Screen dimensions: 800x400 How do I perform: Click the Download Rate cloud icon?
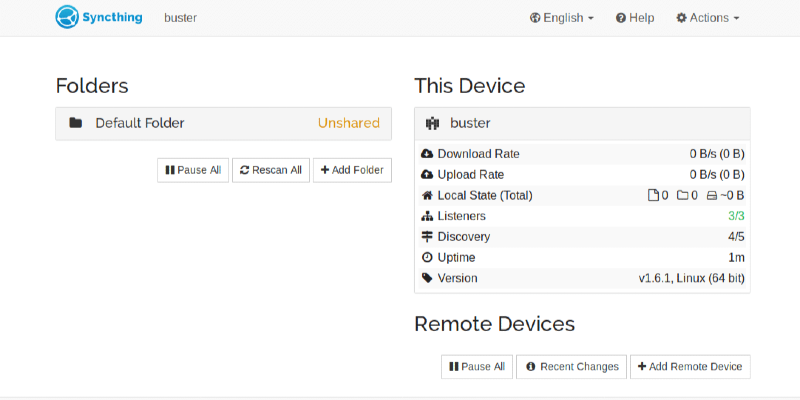[428, 154]
